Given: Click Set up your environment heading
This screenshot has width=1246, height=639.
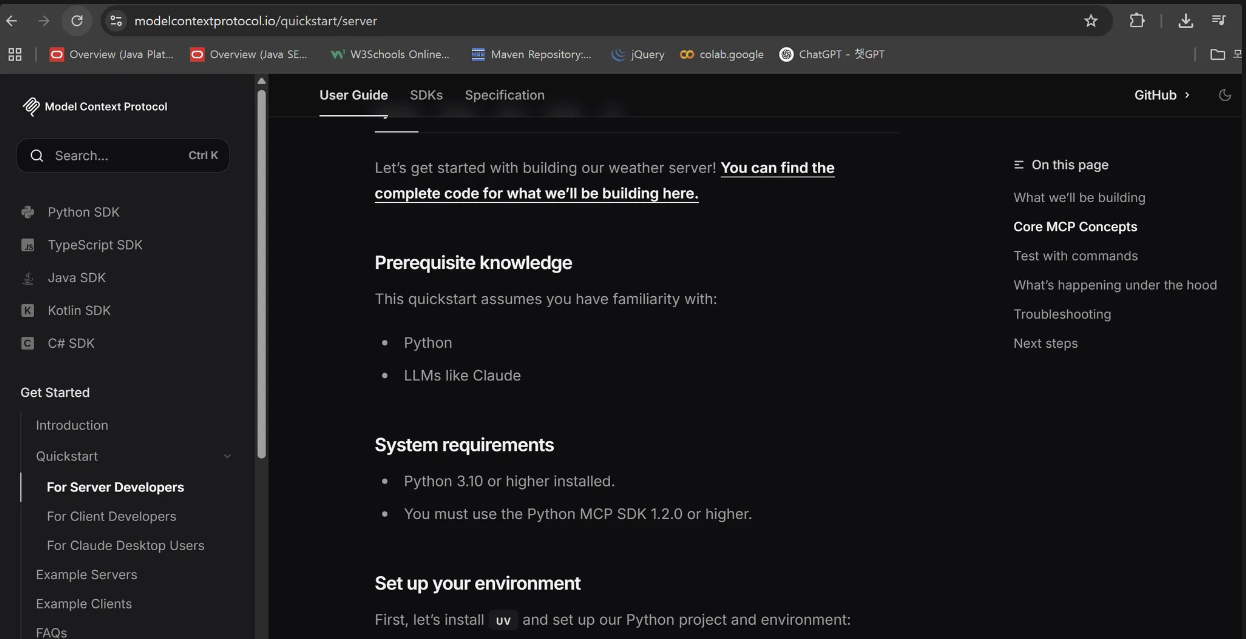Looking at the screenshot, I should (477, 582).
